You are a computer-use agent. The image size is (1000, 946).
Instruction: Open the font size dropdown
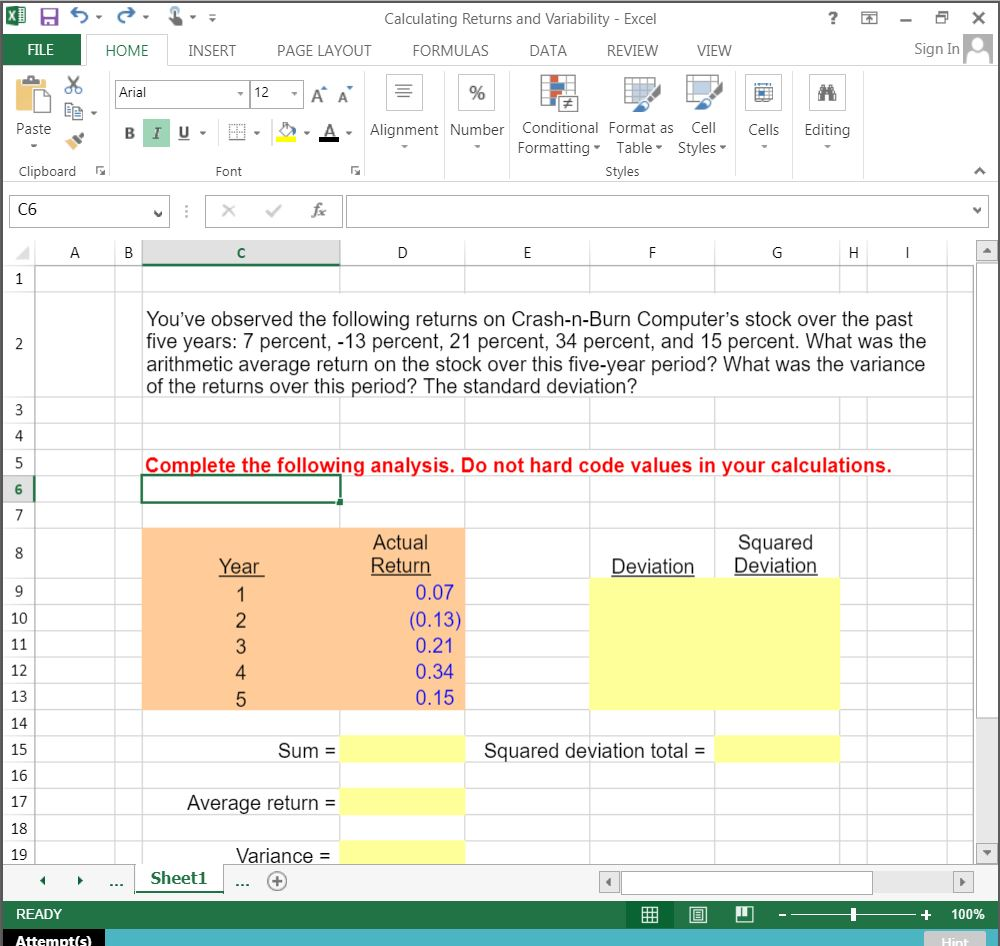pos(295,92)
